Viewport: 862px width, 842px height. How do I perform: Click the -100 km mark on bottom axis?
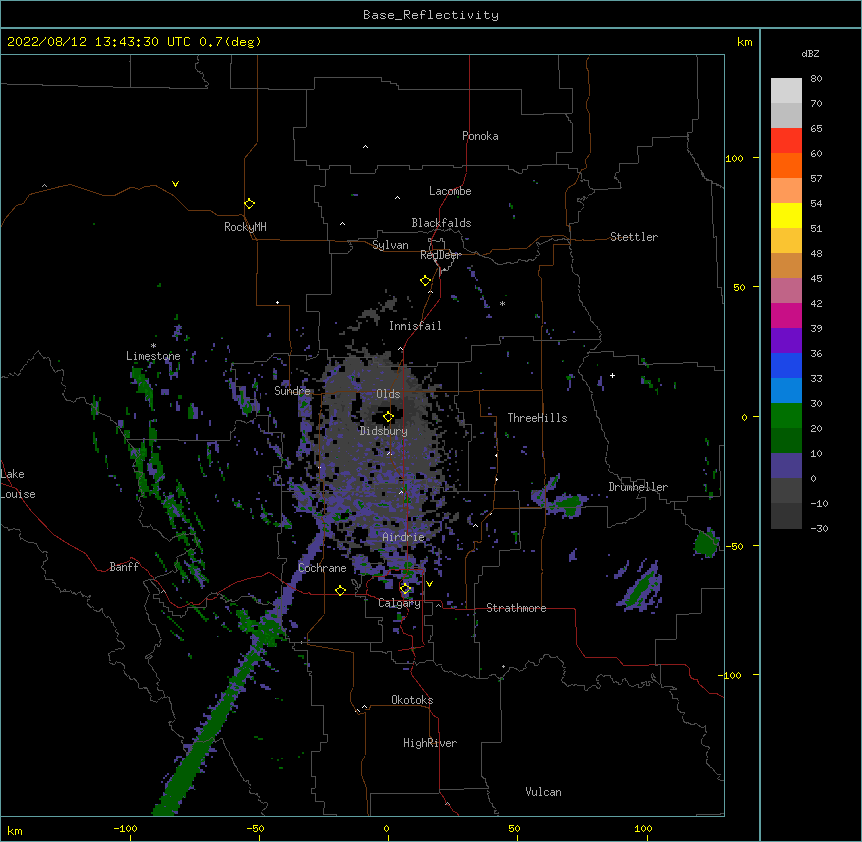(125, 828)
